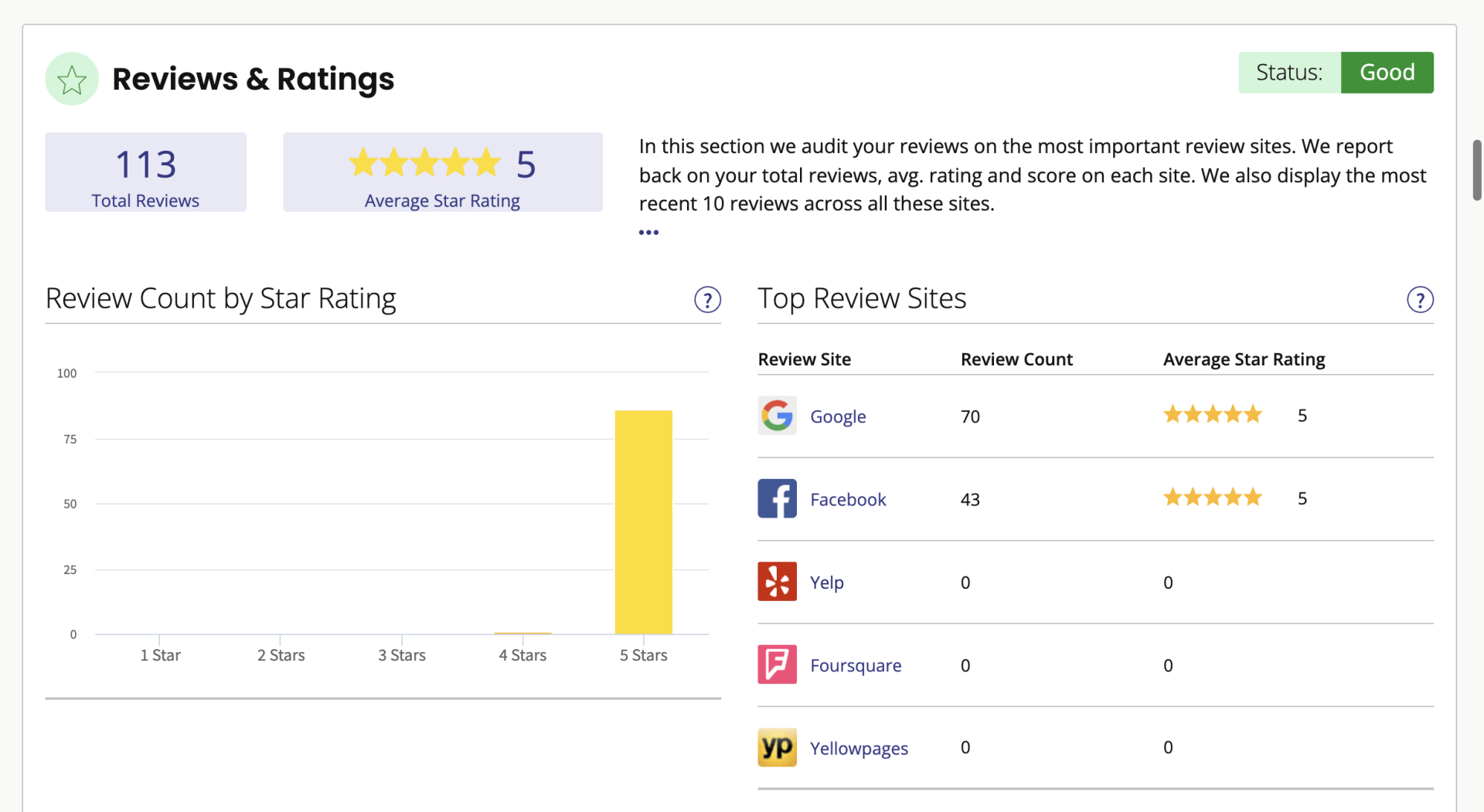Open the Yelp review site link
This screenshot has width=1484, height=812.
826,583
